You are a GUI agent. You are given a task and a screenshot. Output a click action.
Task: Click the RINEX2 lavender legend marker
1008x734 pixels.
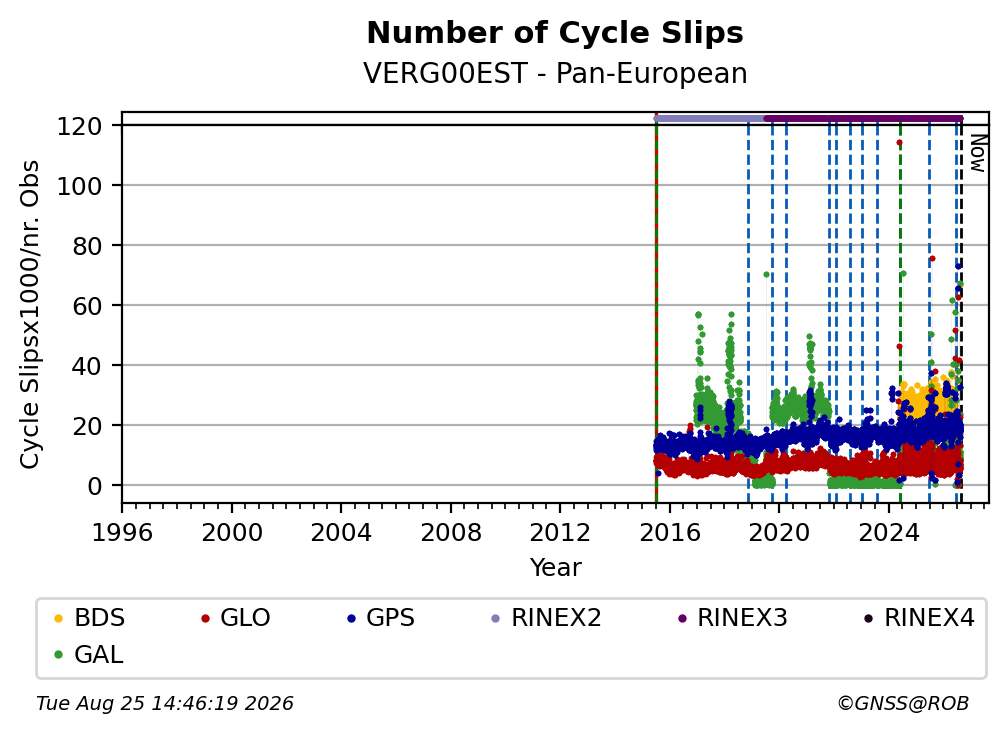(496, 618)
